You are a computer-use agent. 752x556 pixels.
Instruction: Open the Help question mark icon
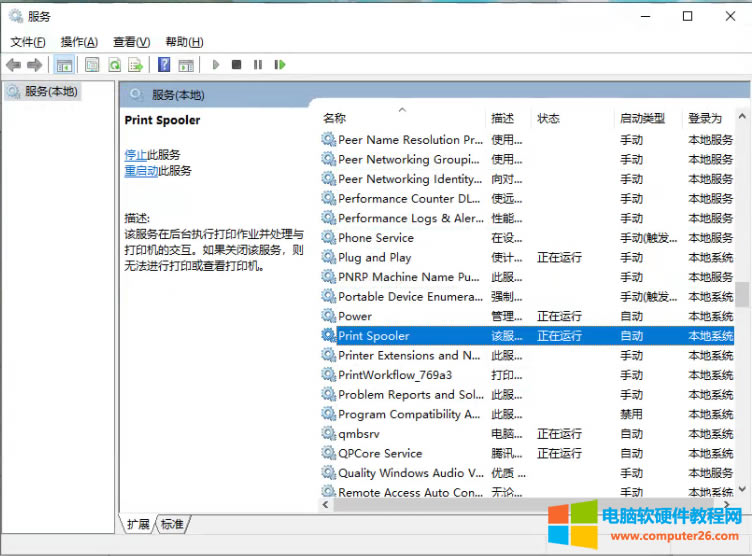pyautogui.click(x=164, y=64)
